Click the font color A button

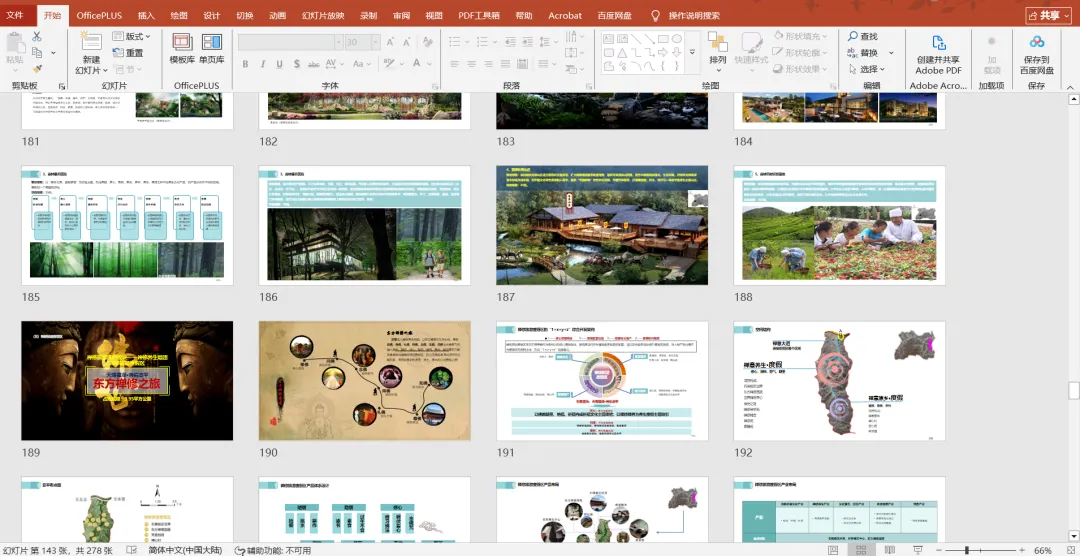[418, 64]
